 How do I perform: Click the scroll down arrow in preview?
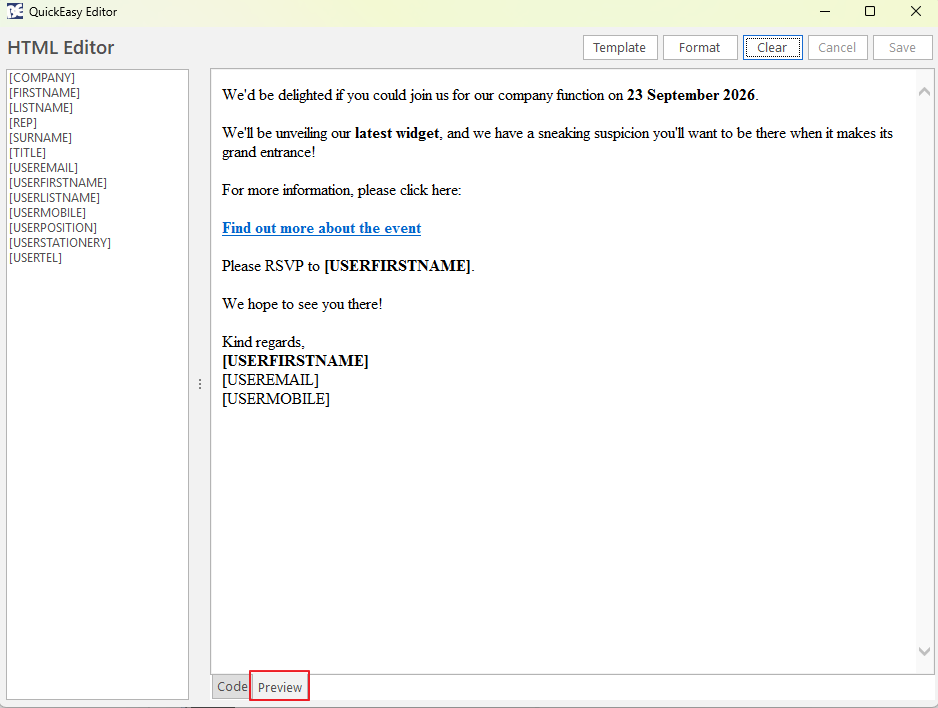click(924, 651)
